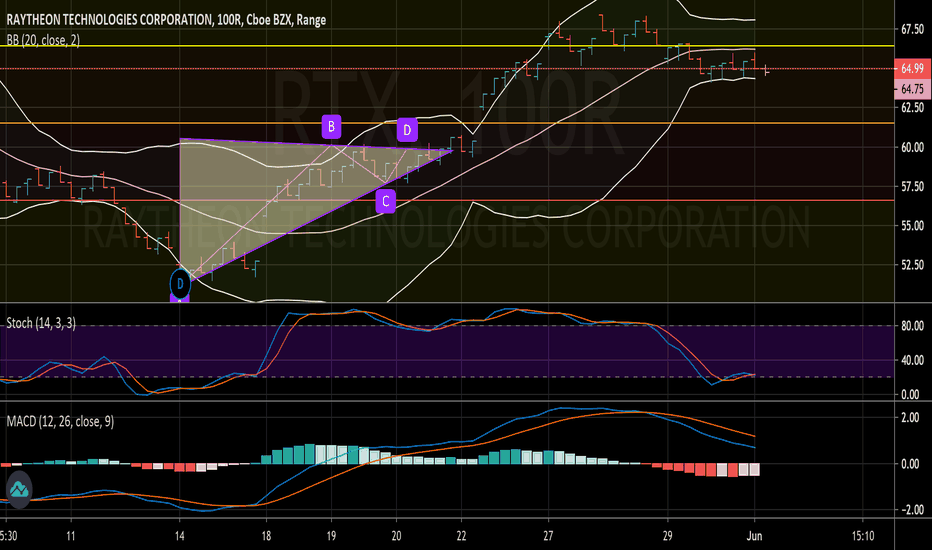Click the 22 date label on time axis

pos(461,536)
